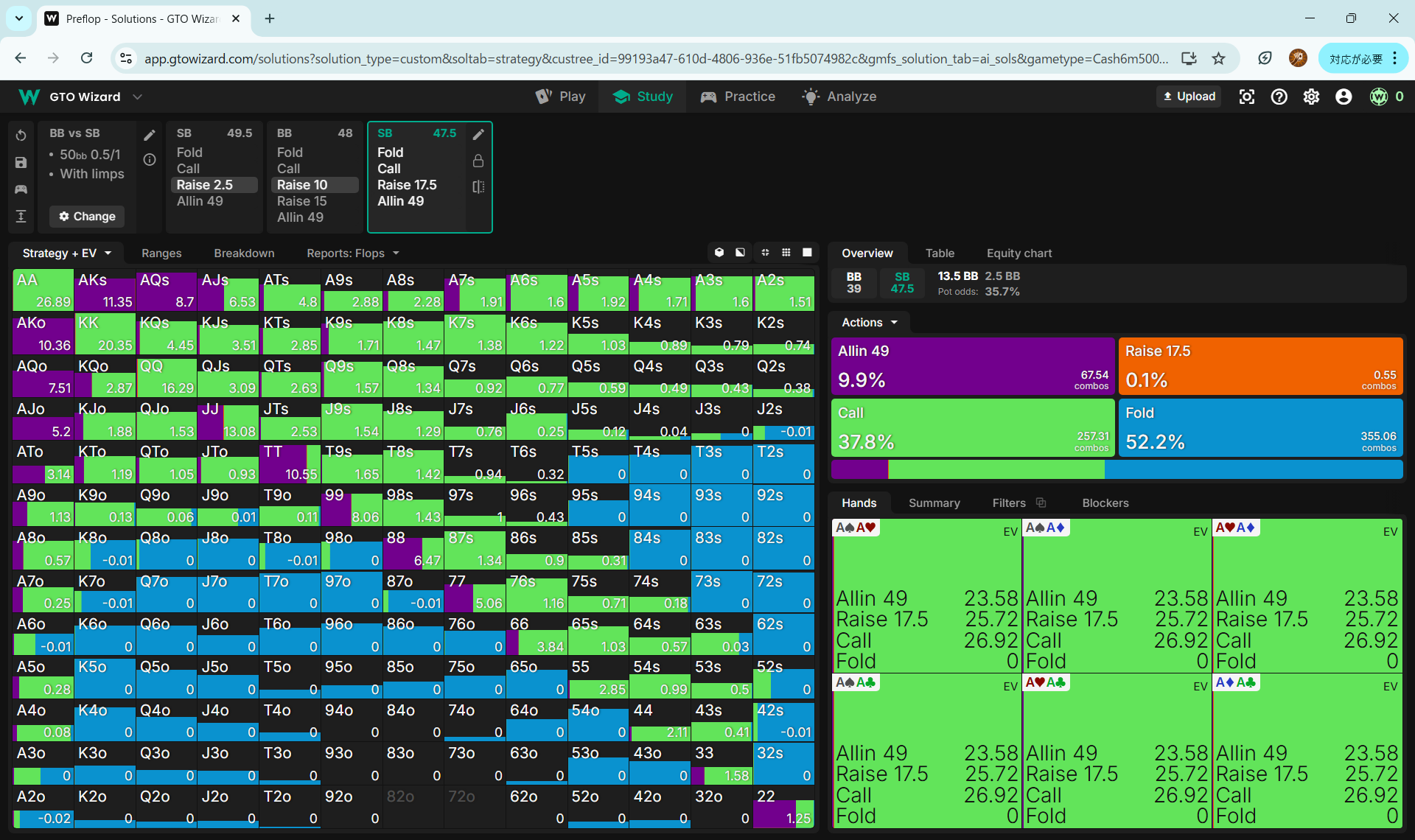
Task: Click the info icon beside BB vs SB
Action: coord(150,160)
